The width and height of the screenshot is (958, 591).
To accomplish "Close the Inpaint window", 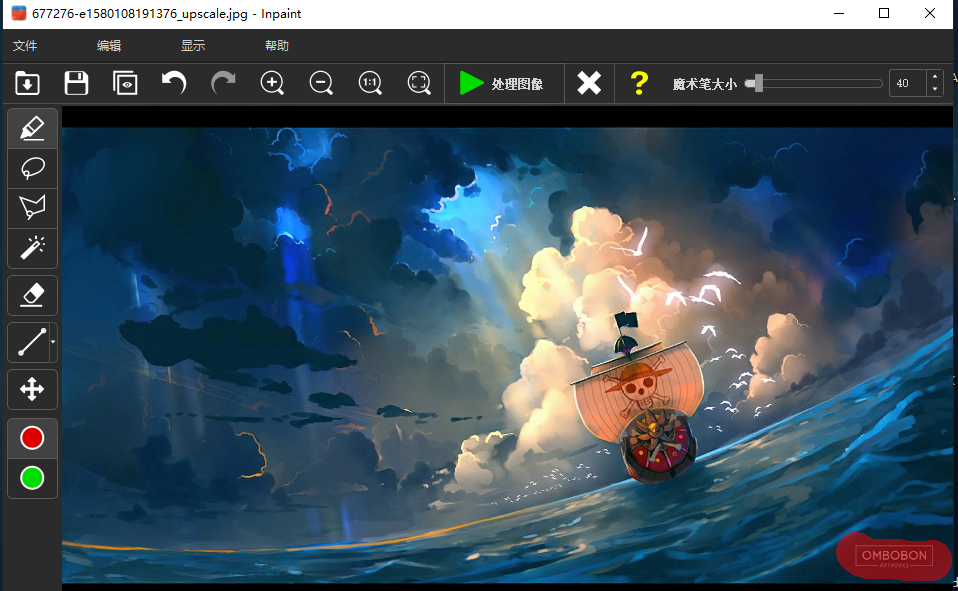I will point(930,13).
